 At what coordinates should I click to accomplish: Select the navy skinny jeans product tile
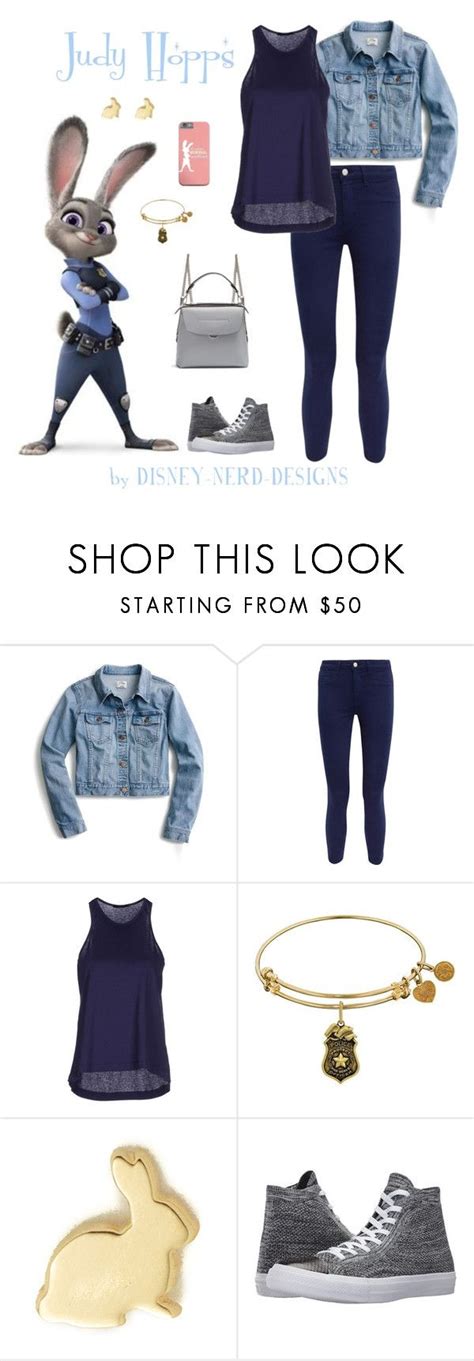(356, 764)
